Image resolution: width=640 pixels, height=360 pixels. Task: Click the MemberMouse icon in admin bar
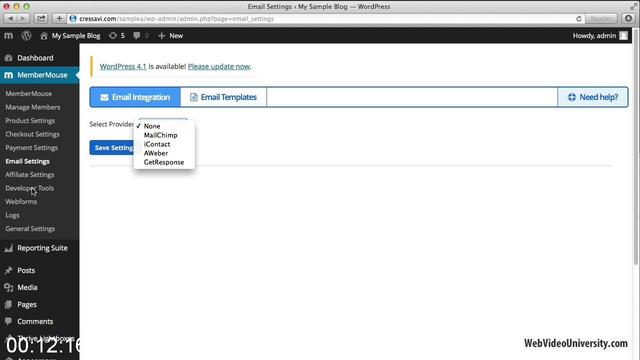click(x=8, y=36)
